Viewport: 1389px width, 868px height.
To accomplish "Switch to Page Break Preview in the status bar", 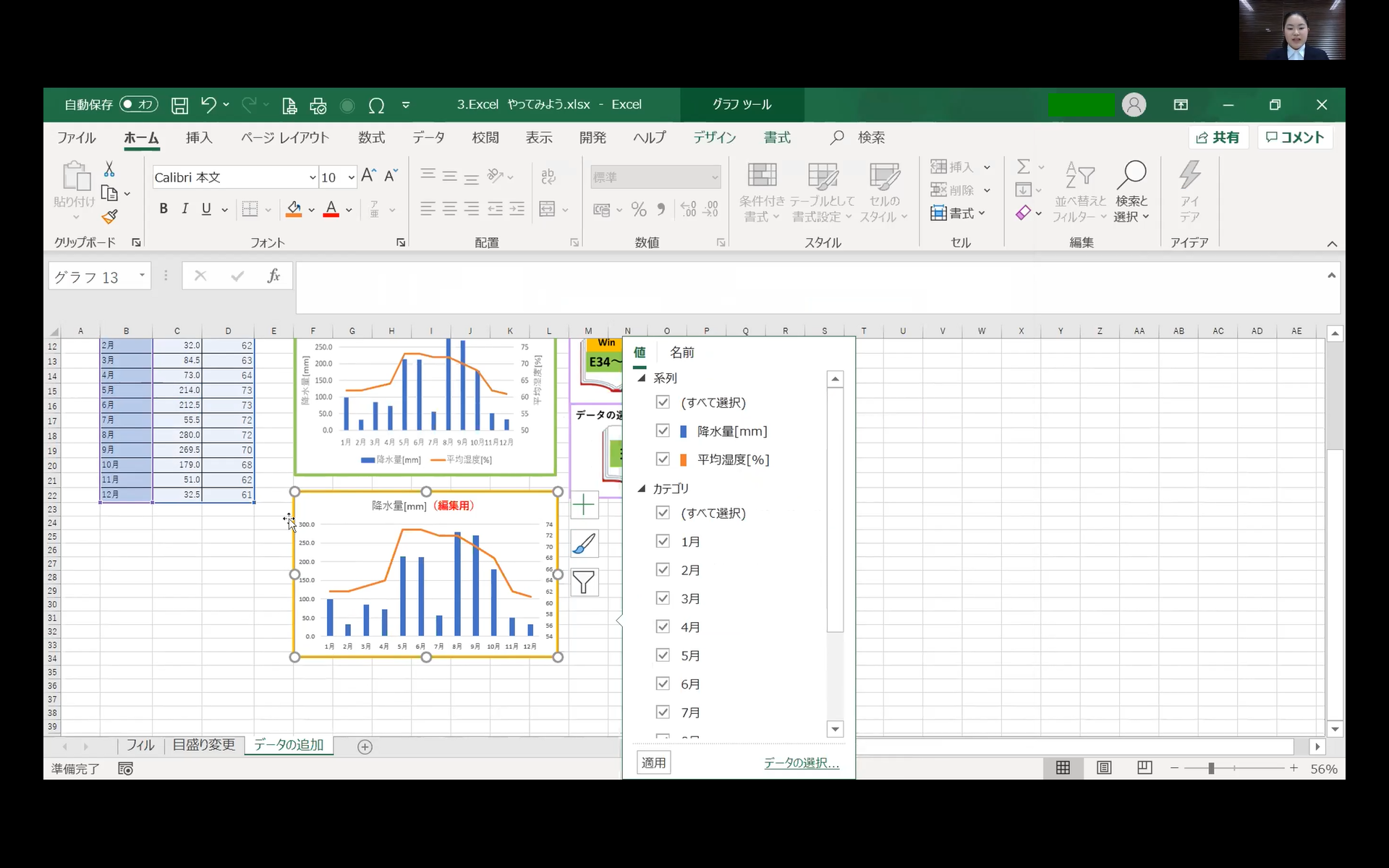I will tap(1144, 768).
